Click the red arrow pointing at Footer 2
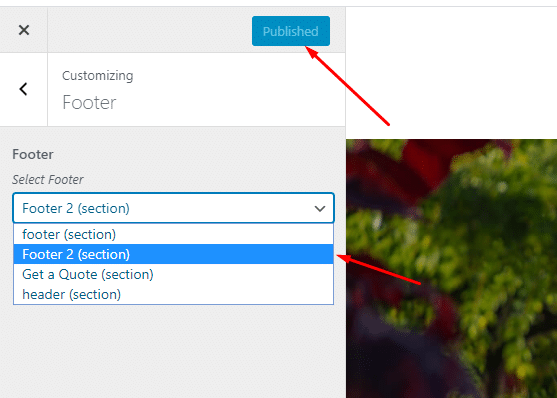The image size is (557, 398). coord(378,269)
